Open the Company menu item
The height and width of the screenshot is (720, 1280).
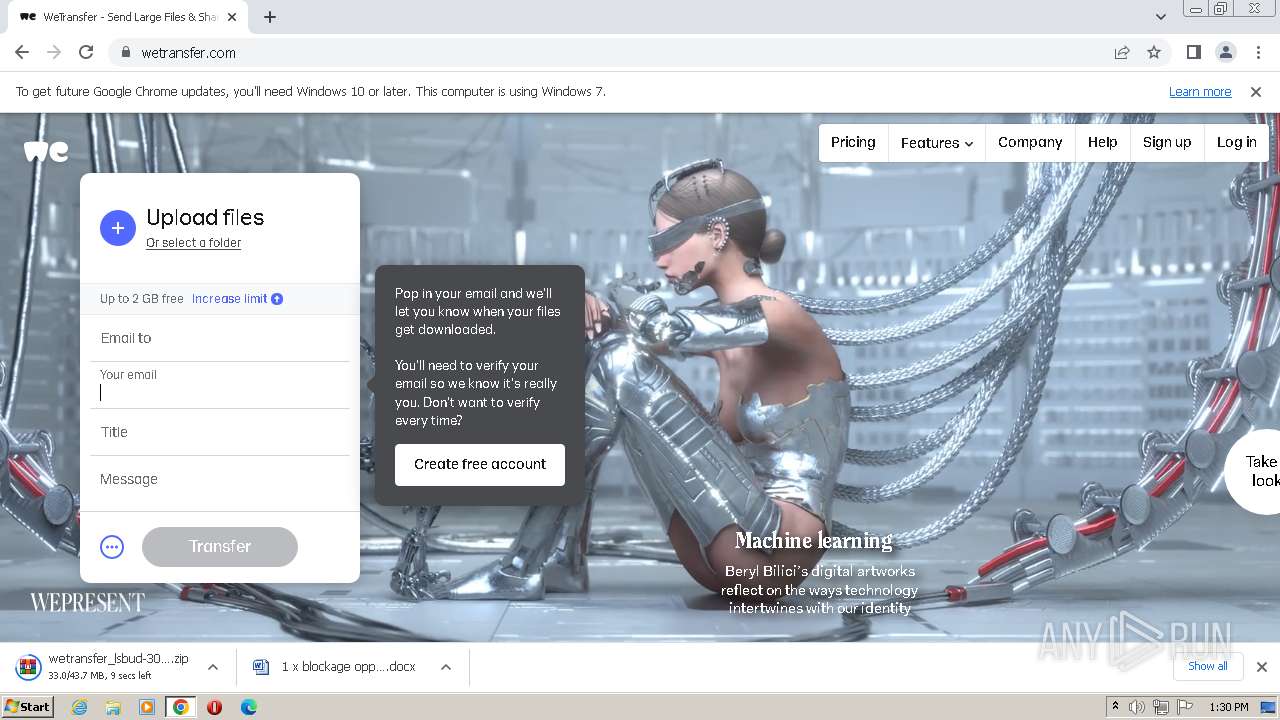tap(1030, 143)
